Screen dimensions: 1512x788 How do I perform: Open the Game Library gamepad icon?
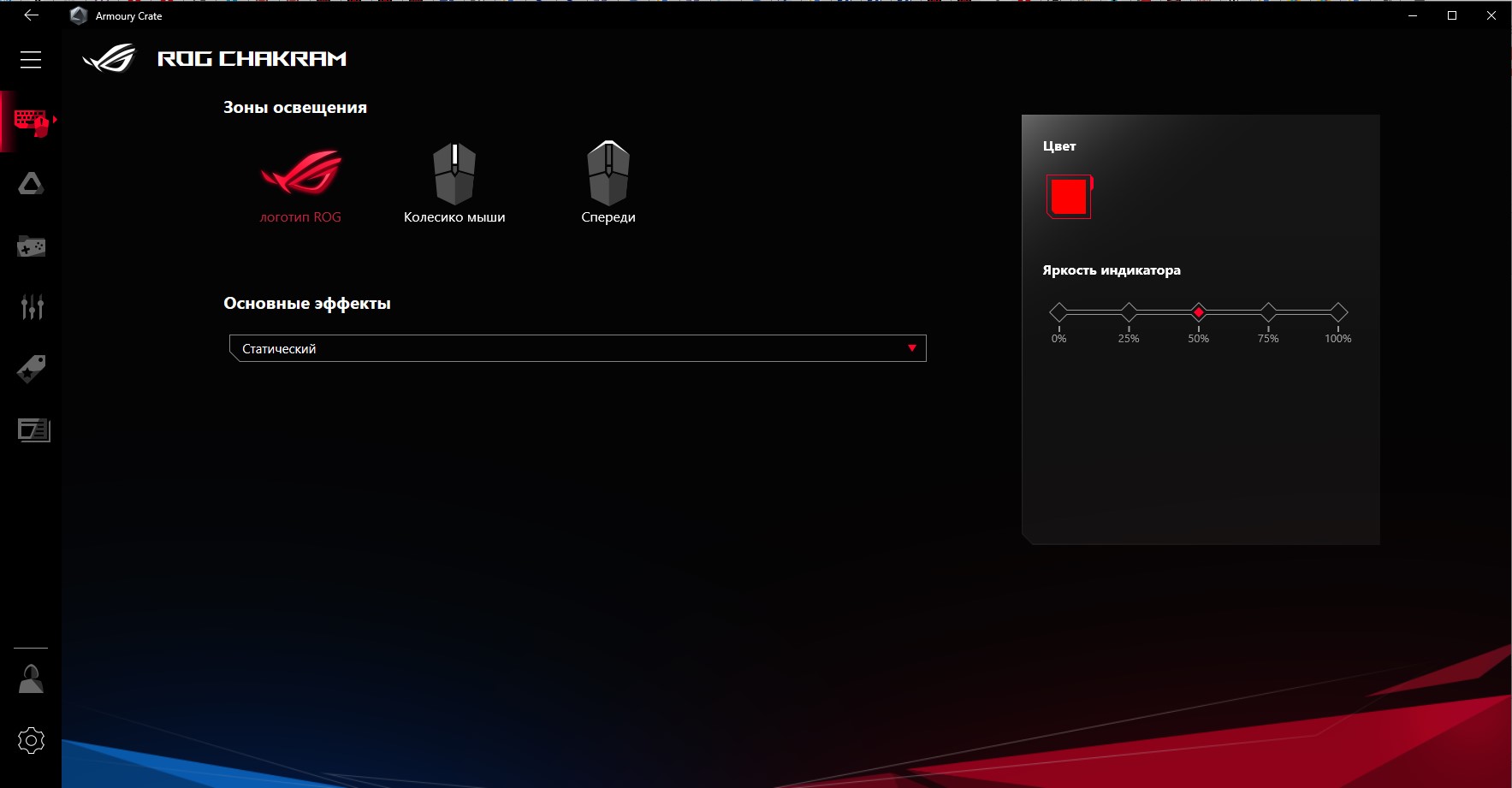31,246
